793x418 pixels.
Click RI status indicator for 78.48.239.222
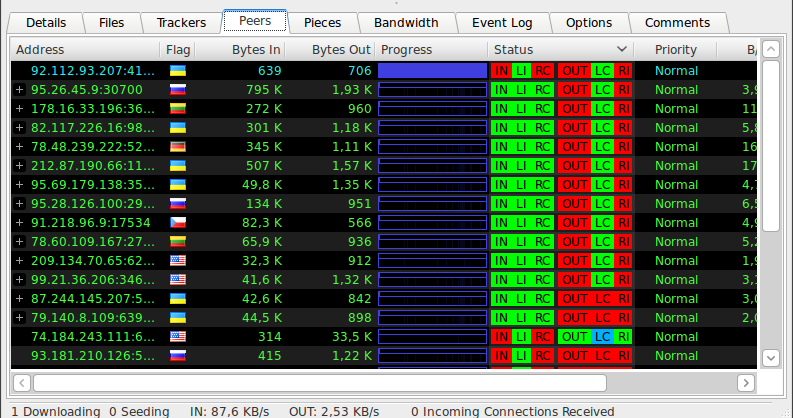click(624, 147)
